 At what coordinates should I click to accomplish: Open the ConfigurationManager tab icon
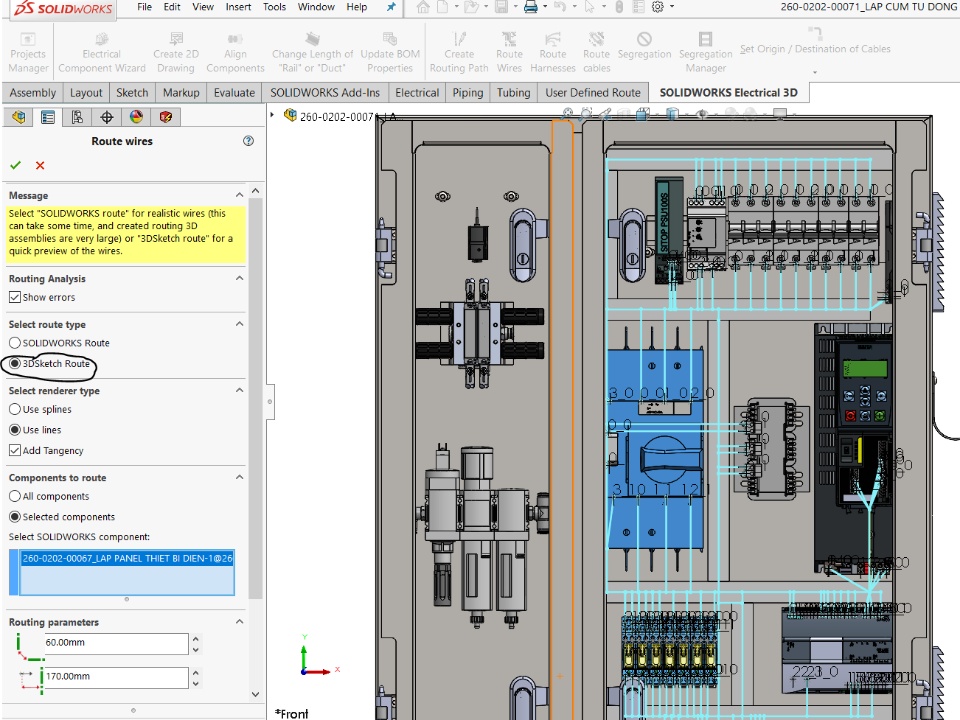(77, 118)
